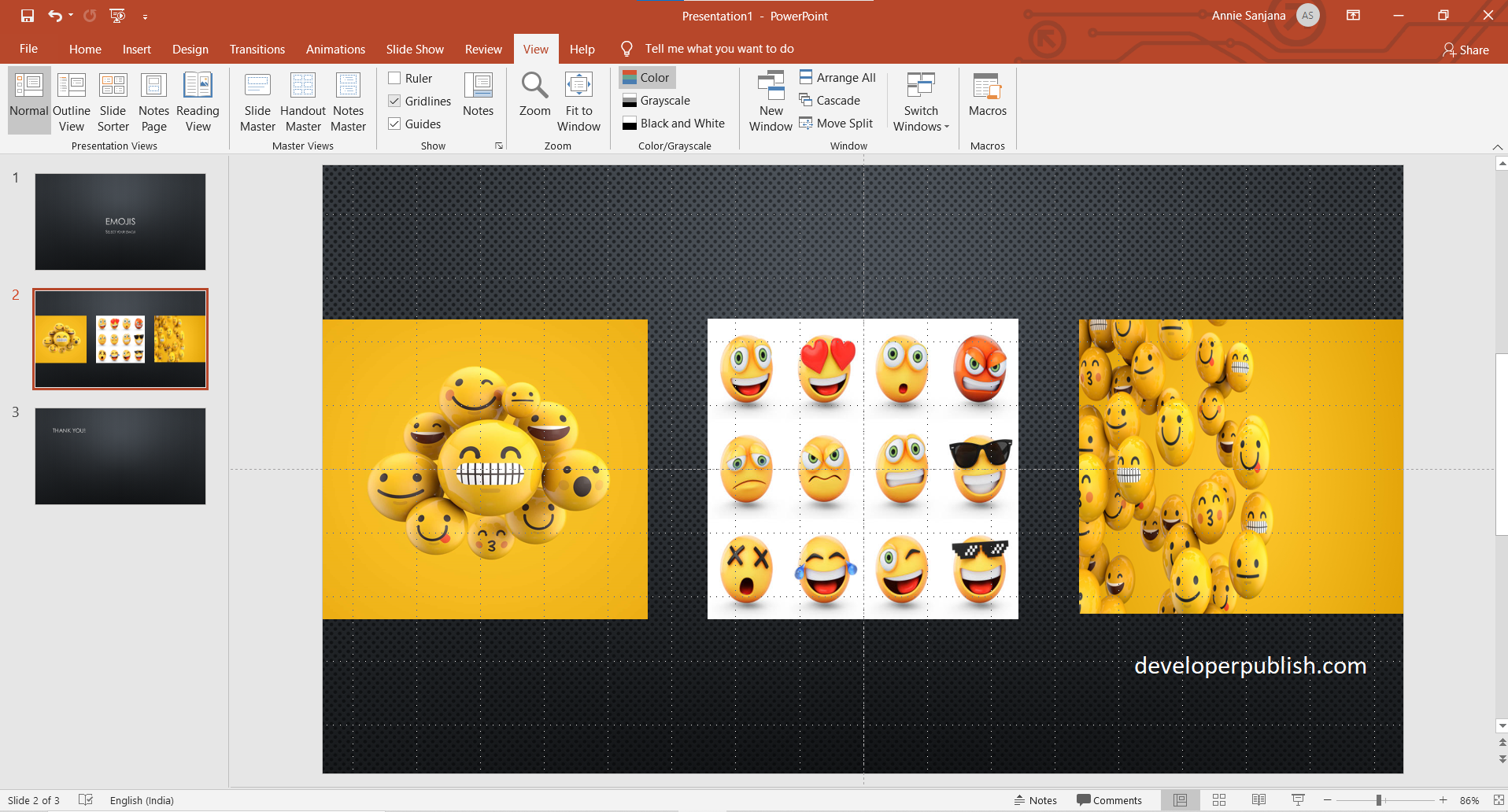Open the Slide Master view

click(x=257, y=100)
